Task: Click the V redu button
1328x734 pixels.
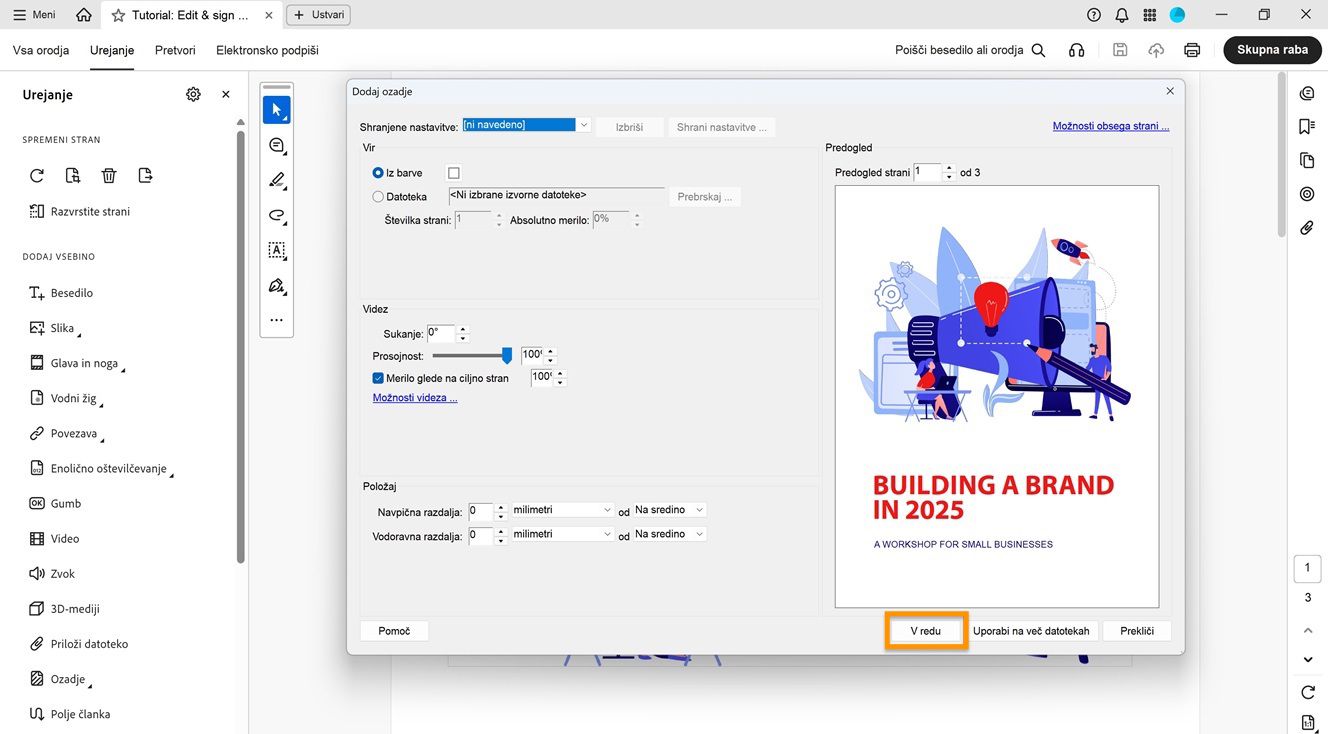Action: pos(926,631)
